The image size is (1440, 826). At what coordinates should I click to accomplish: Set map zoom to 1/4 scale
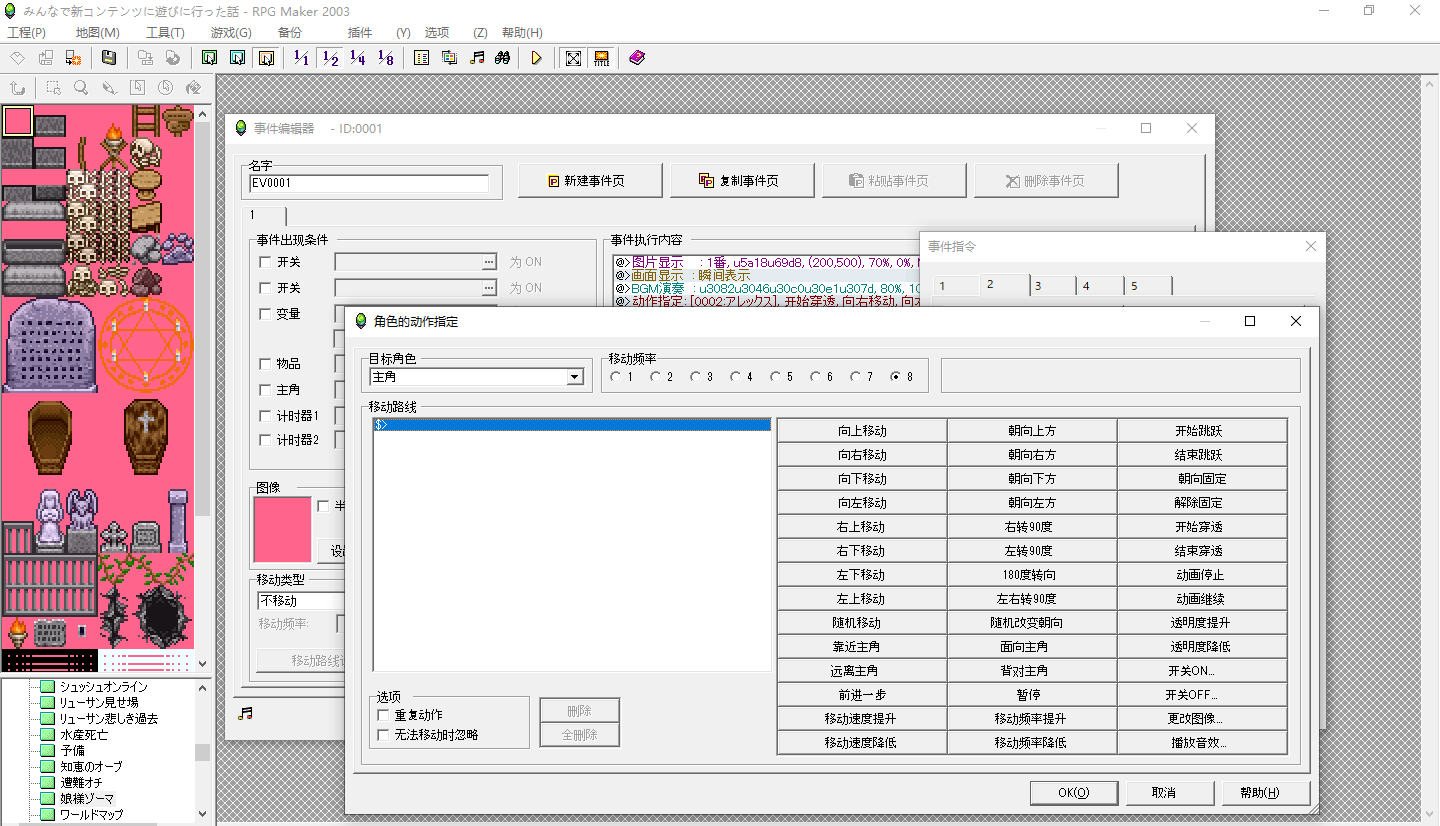tap(358, 58)
